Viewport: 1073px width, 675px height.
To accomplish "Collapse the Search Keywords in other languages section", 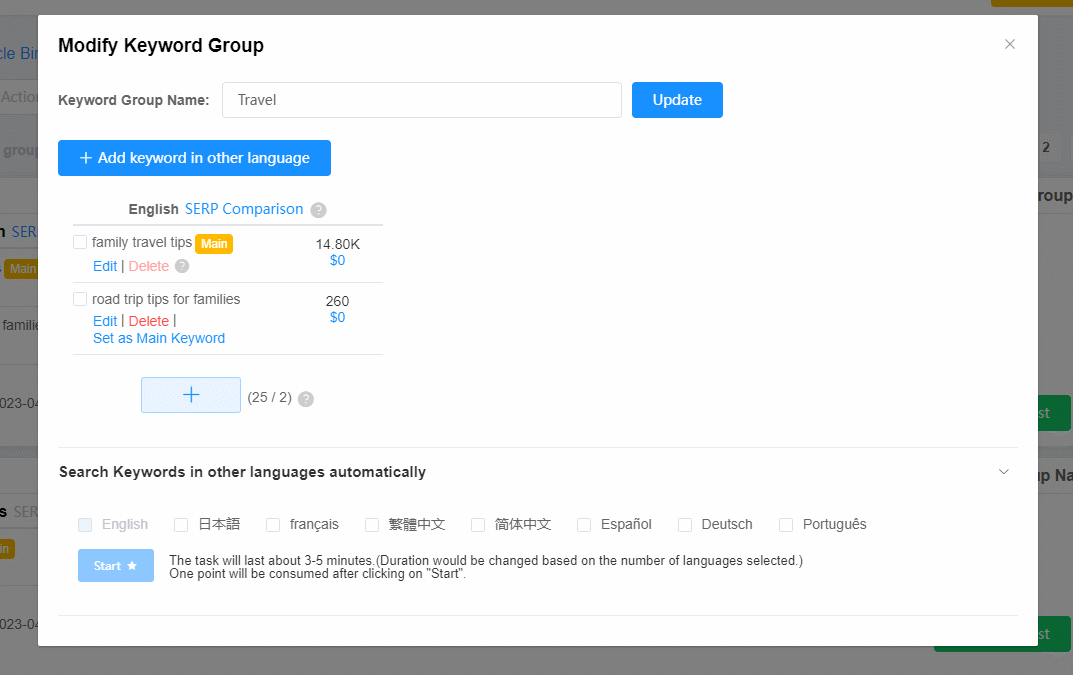I will 1004,472.
